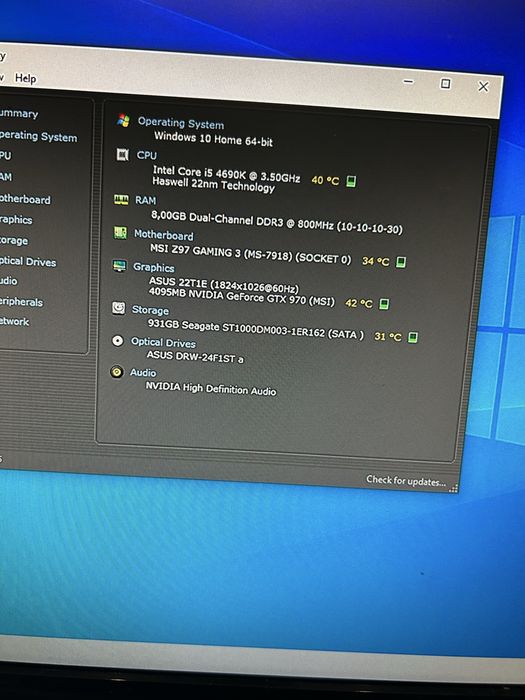Open Storage in the sidebar

[x=14, y=241]
